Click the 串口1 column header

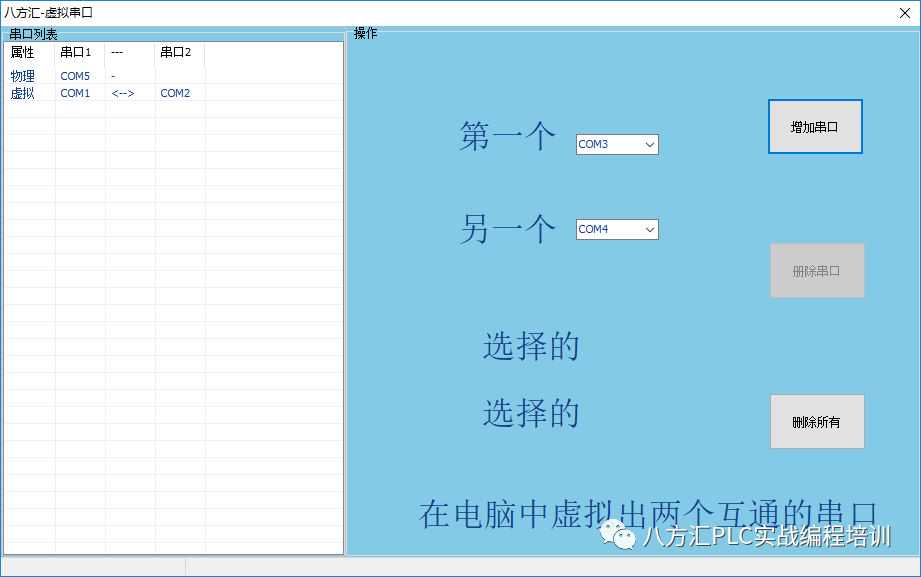[x=76, y=53]
